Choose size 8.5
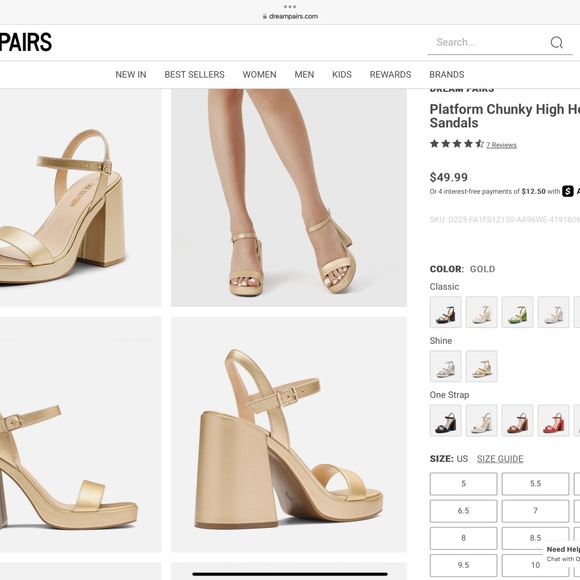The height and width of the screenshot is (580, 580). (535, 538)
